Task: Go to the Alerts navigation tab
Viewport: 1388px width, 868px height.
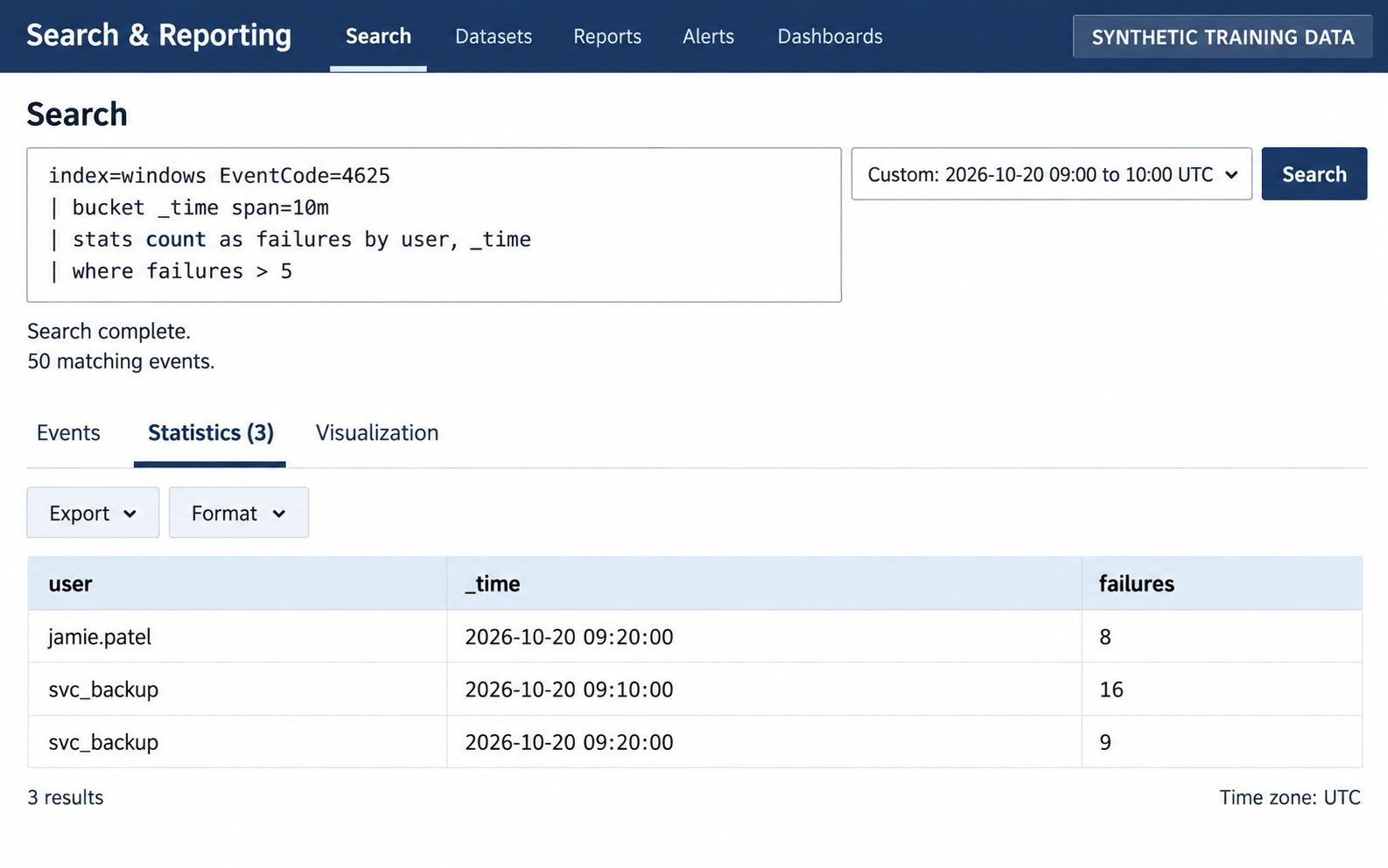Action: [x=708, y=37]
